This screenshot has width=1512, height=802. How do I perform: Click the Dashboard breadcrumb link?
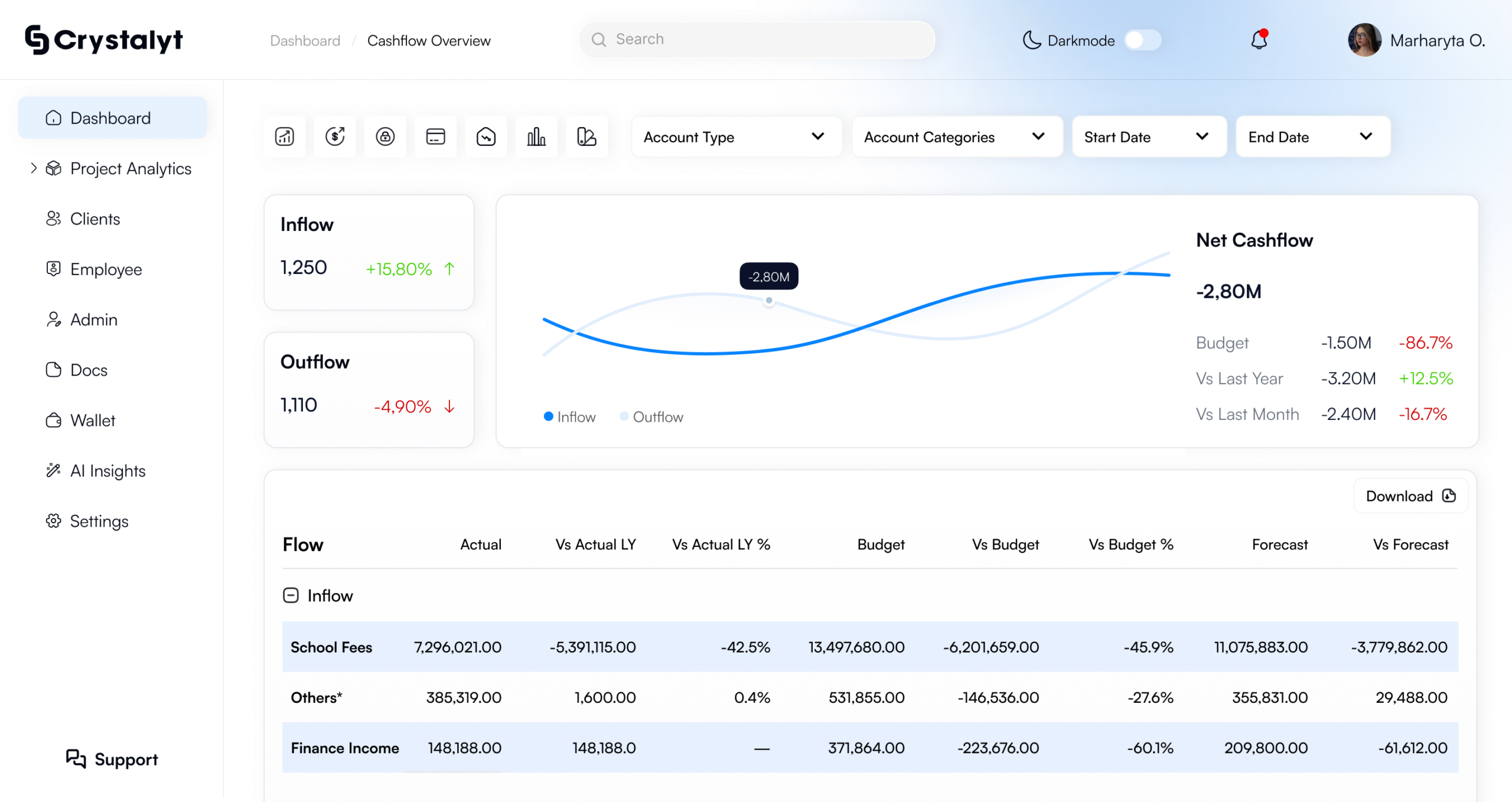pos(305,41)
